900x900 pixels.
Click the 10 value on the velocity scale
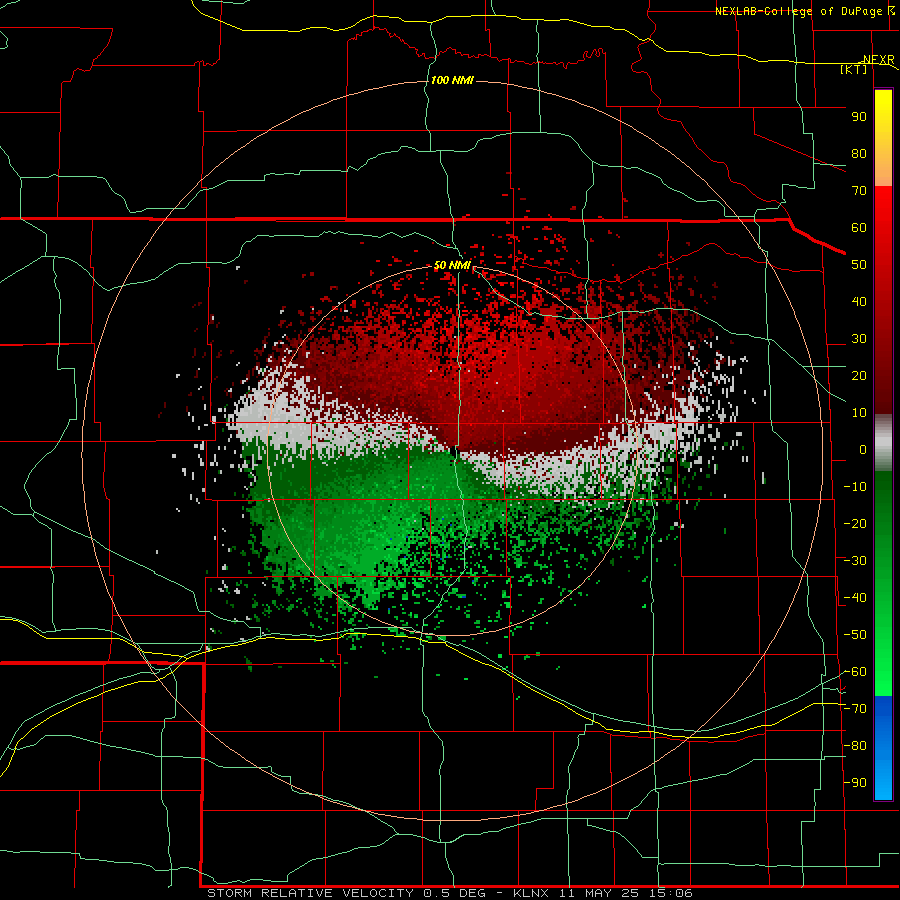[859, 413]
